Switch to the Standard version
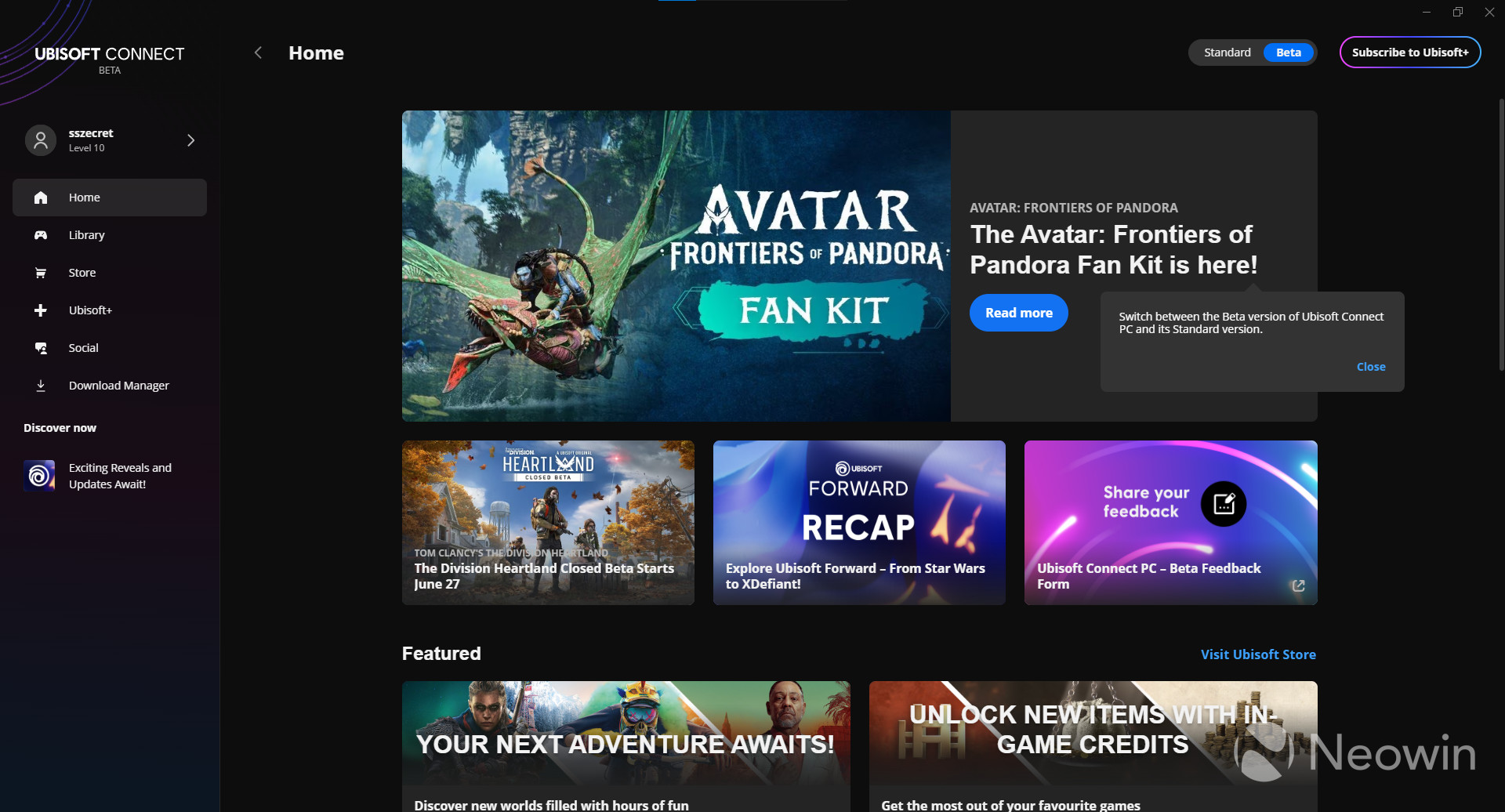The height and width of the screenshot is (812, 1505). click(x=1227, y=53)
